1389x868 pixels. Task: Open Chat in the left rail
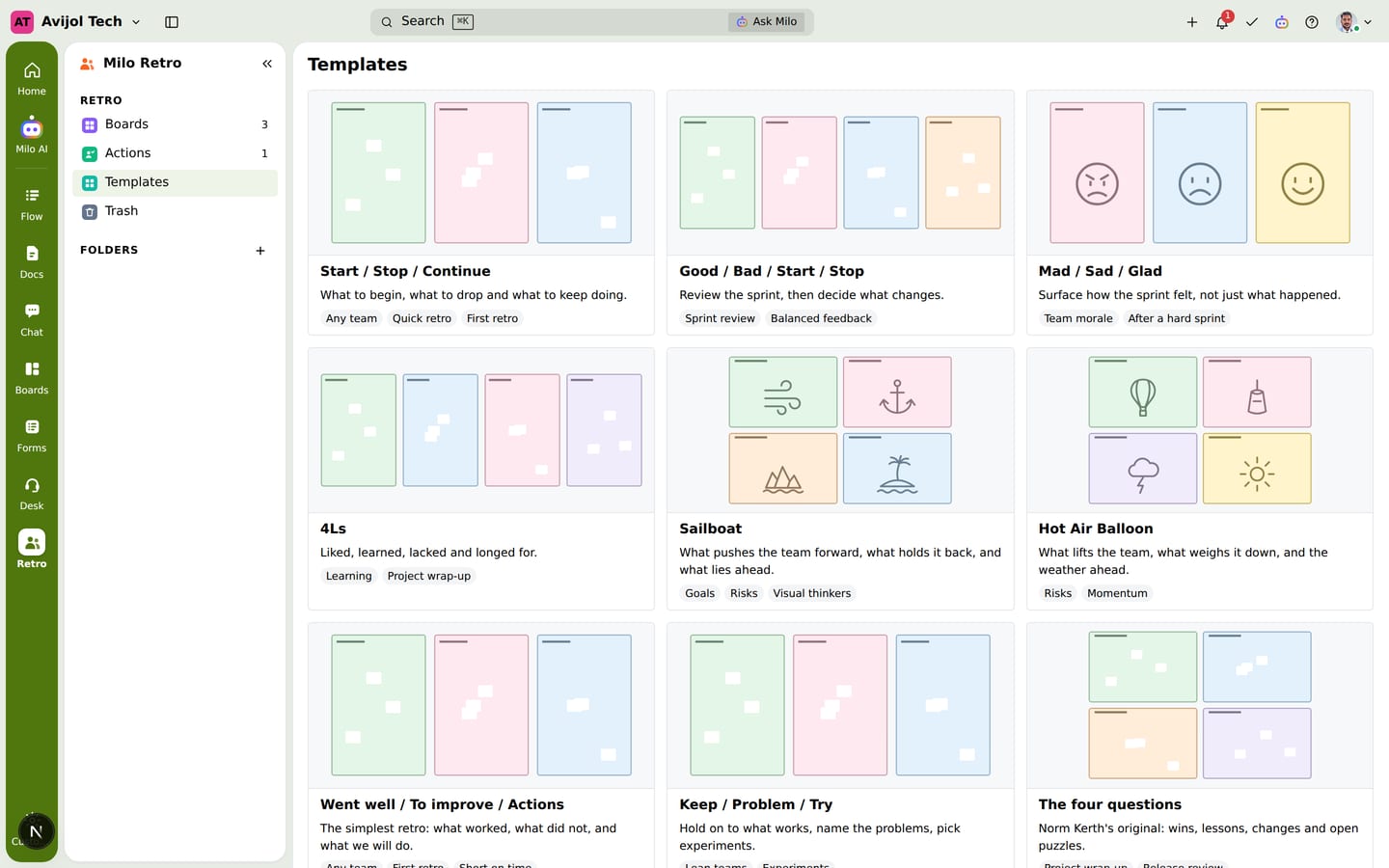click(x=32, y=319)
